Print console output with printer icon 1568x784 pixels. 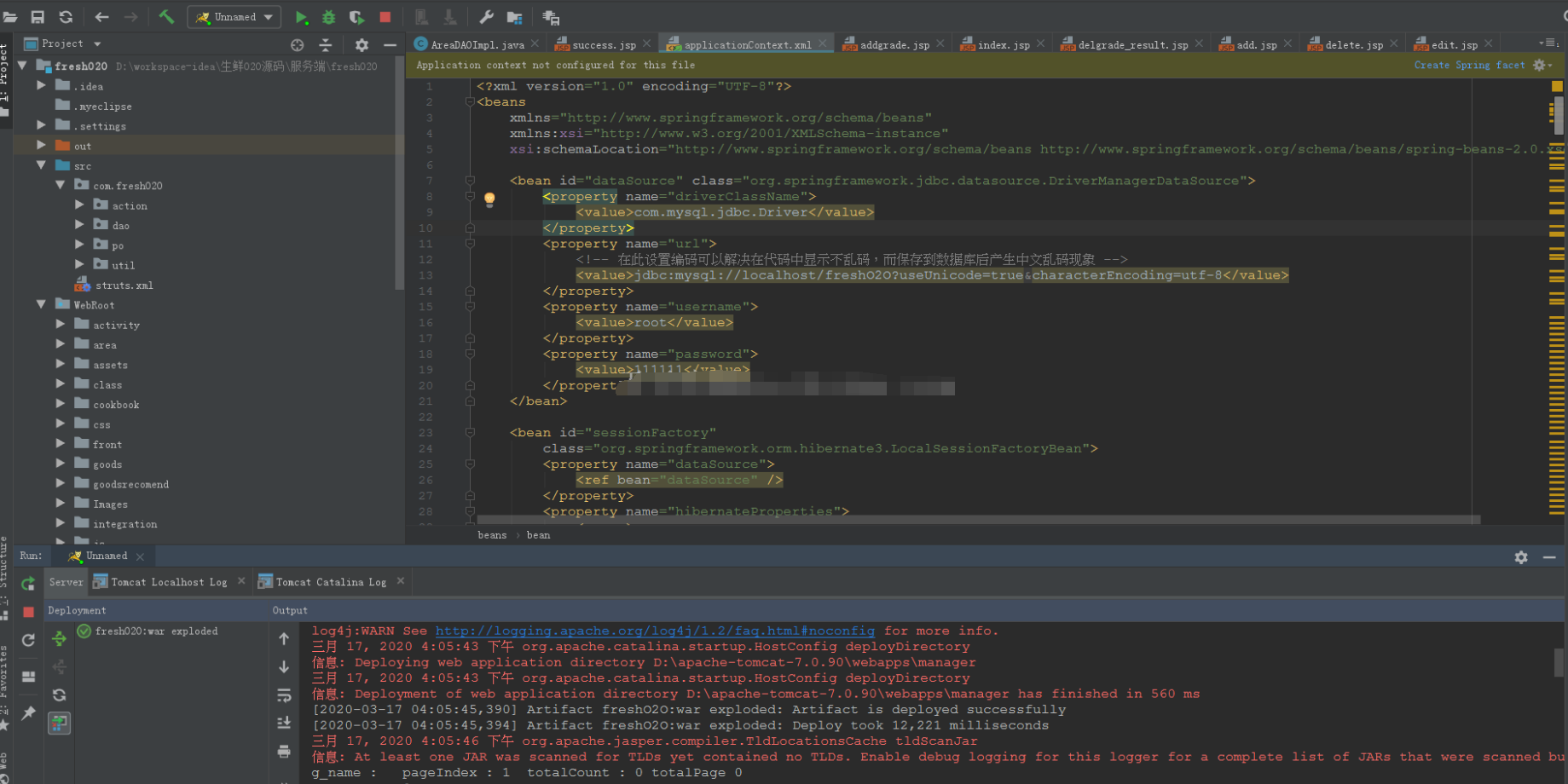click(284, 751)
